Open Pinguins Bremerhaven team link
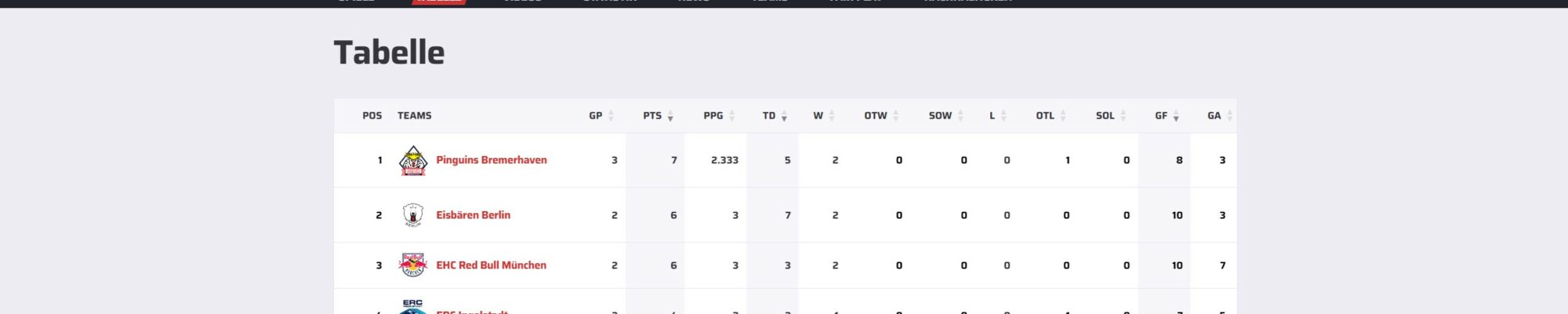Image resolution: width=1568 pixels, height=314 pixels. 492,160
